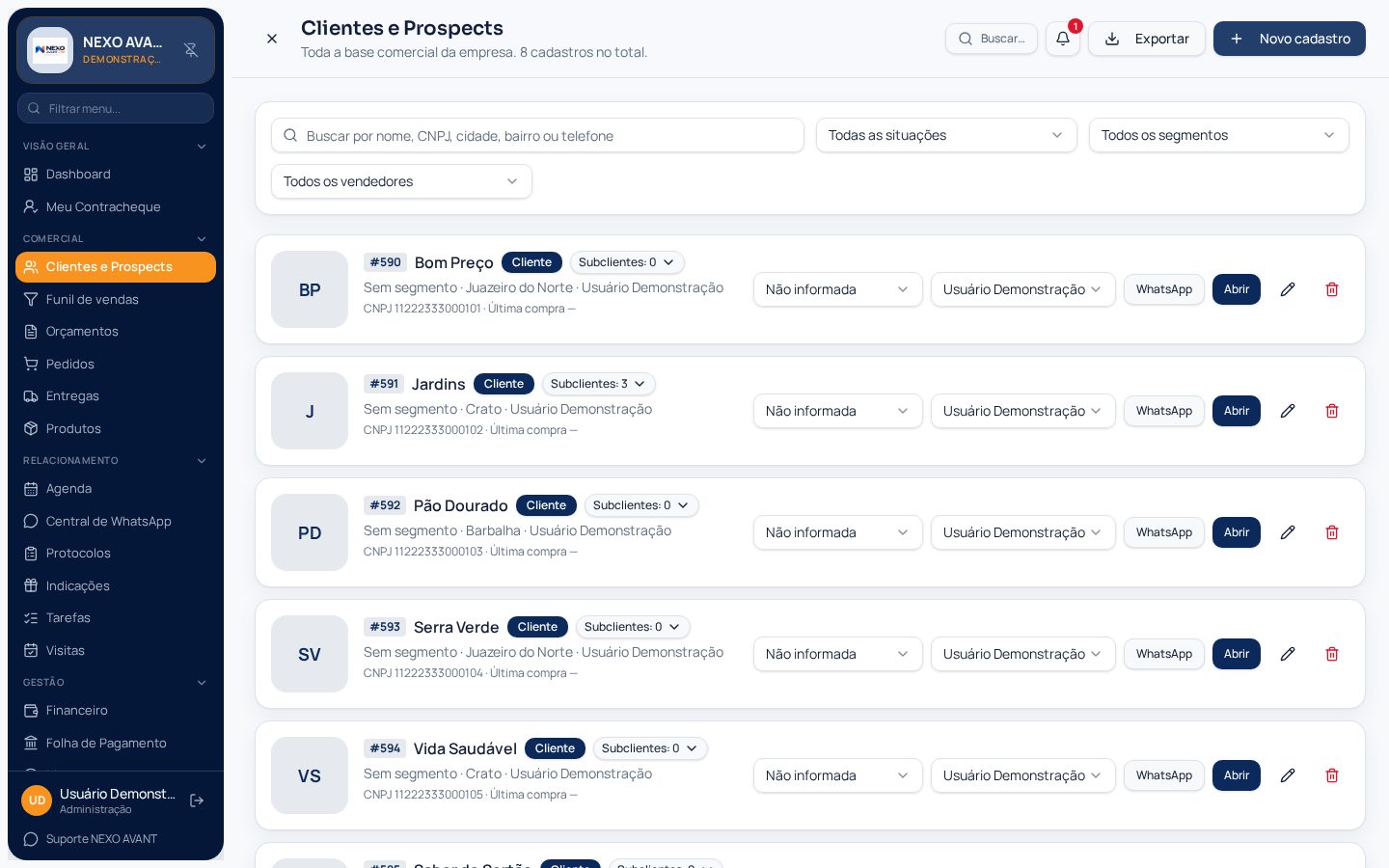This screenshot has width=1389, height=868.
Task: Open Não informada dropdown for Bom Preço
Action: [837, 289]
